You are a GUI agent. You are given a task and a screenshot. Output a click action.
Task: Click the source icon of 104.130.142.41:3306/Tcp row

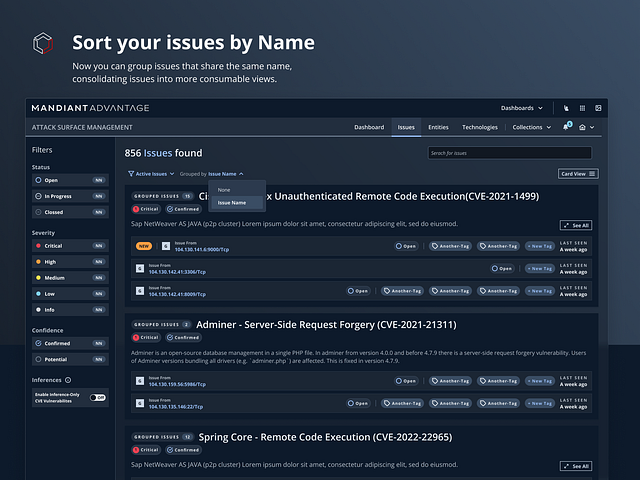tap(140, 269)
